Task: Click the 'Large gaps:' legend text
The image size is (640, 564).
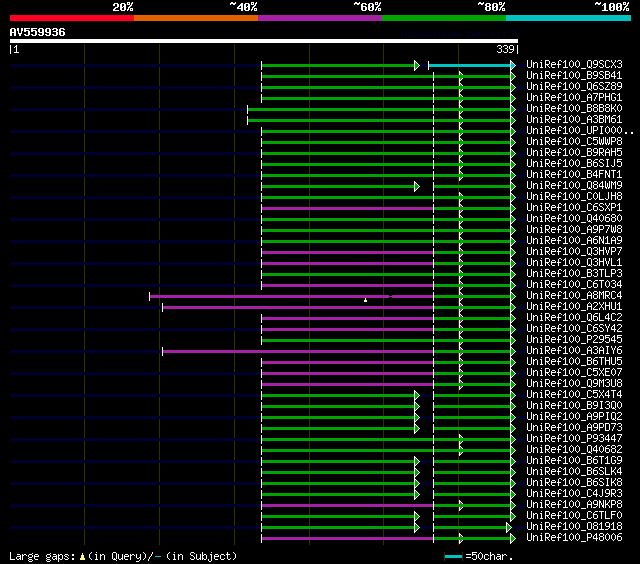Action: point(42,557)
